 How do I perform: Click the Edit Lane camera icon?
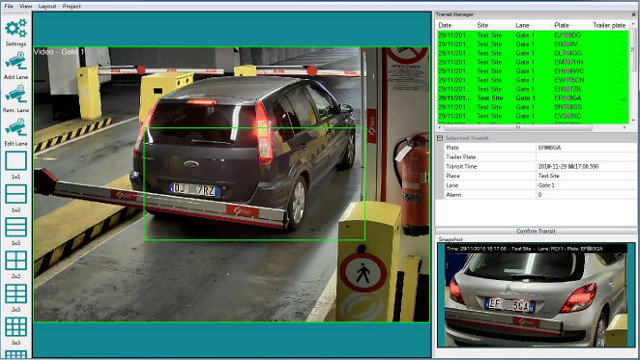click(16, 128)
